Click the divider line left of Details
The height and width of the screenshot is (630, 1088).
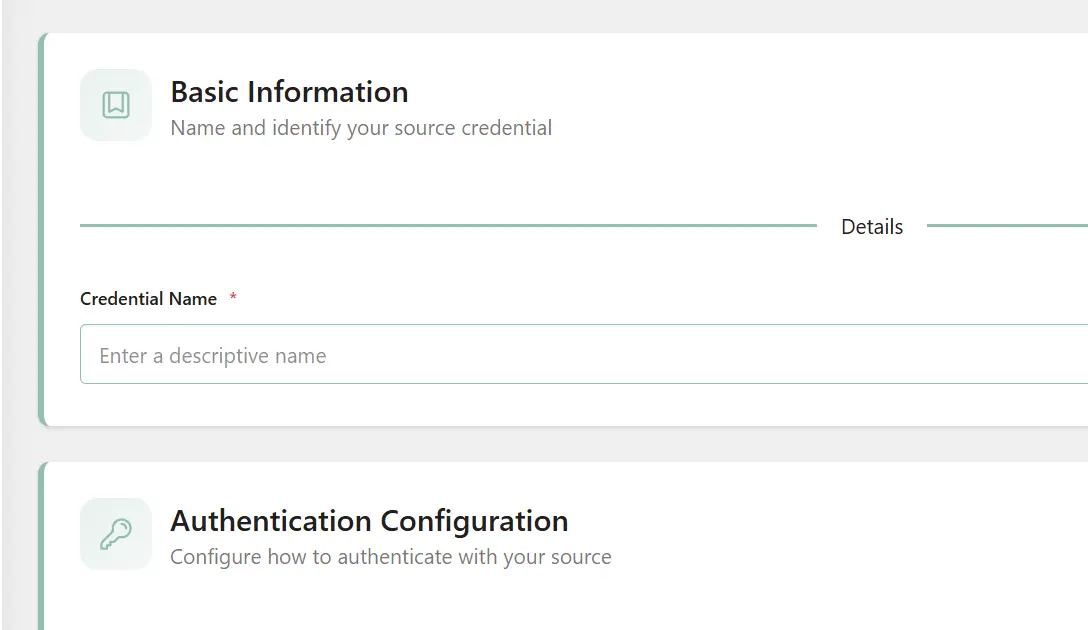448,226
